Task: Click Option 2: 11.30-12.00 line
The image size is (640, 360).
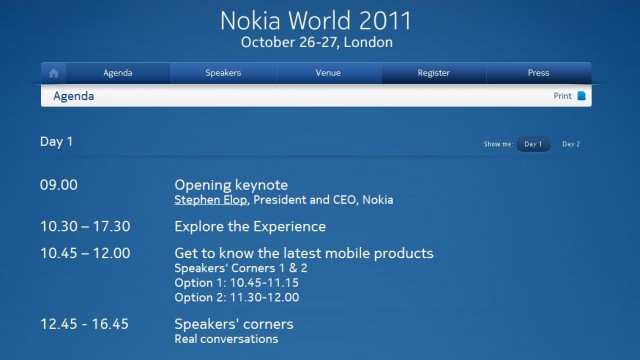Action: [237, 298]
